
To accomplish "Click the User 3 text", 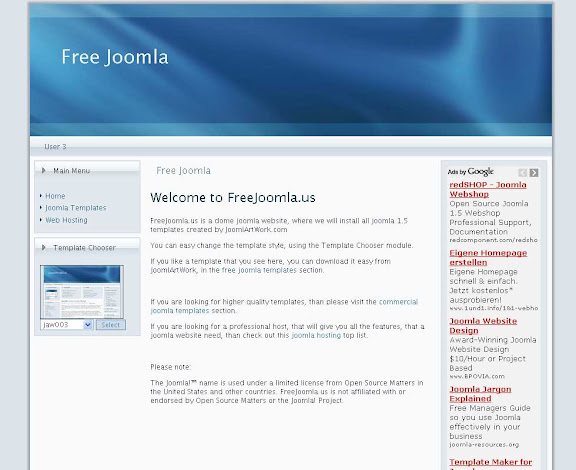I will (55, 147).
